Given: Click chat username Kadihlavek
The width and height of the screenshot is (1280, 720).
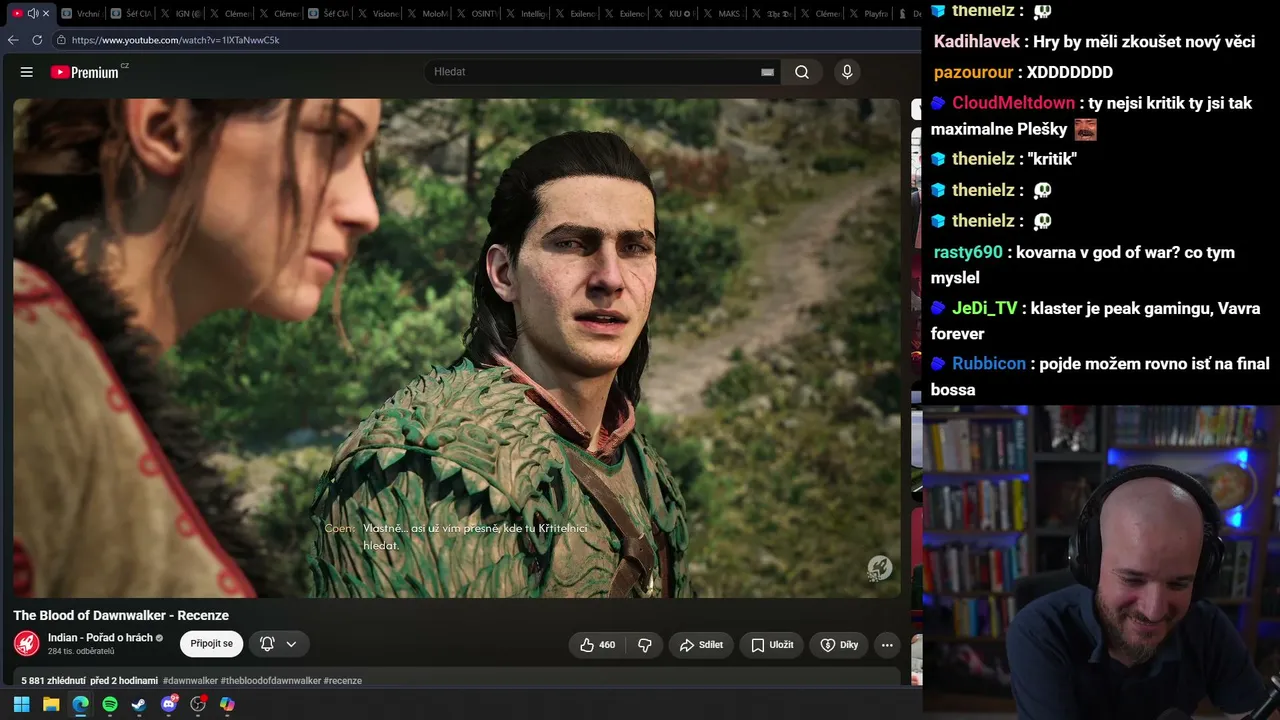Looking at the screenshot, I should (976, 42).
